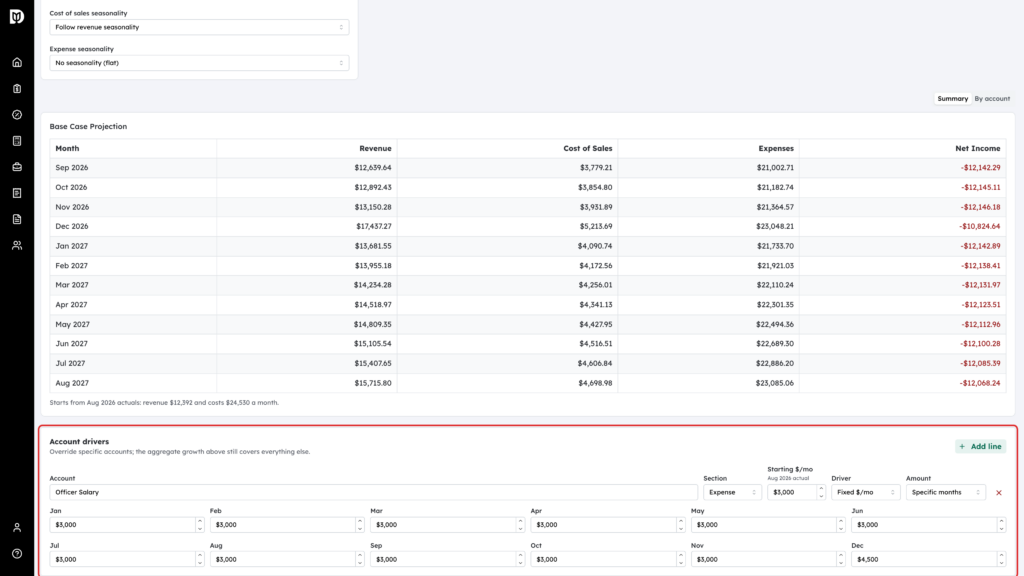Open the clipboard icon in the sidebar
The width and height of the screenshot is (1024, 576).
click(17, 89)
